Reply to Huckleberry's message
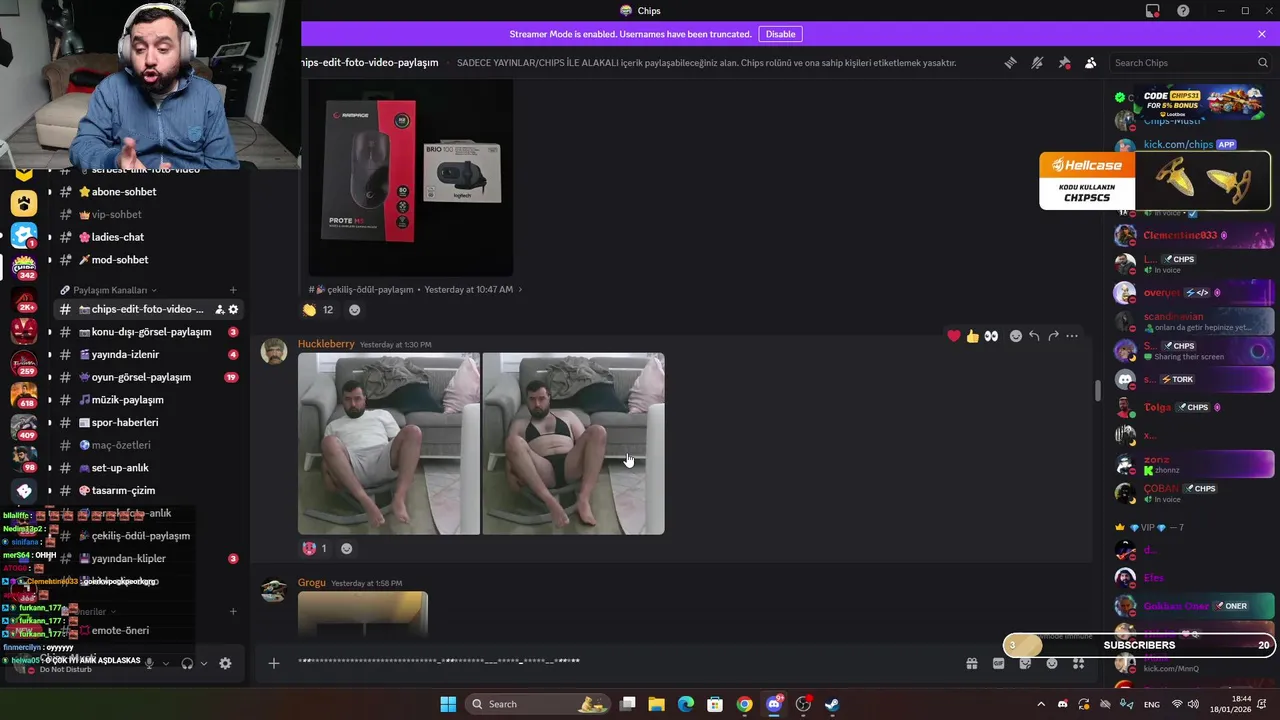Viewport: 1280px width, 720px height. coord(1034,336)
